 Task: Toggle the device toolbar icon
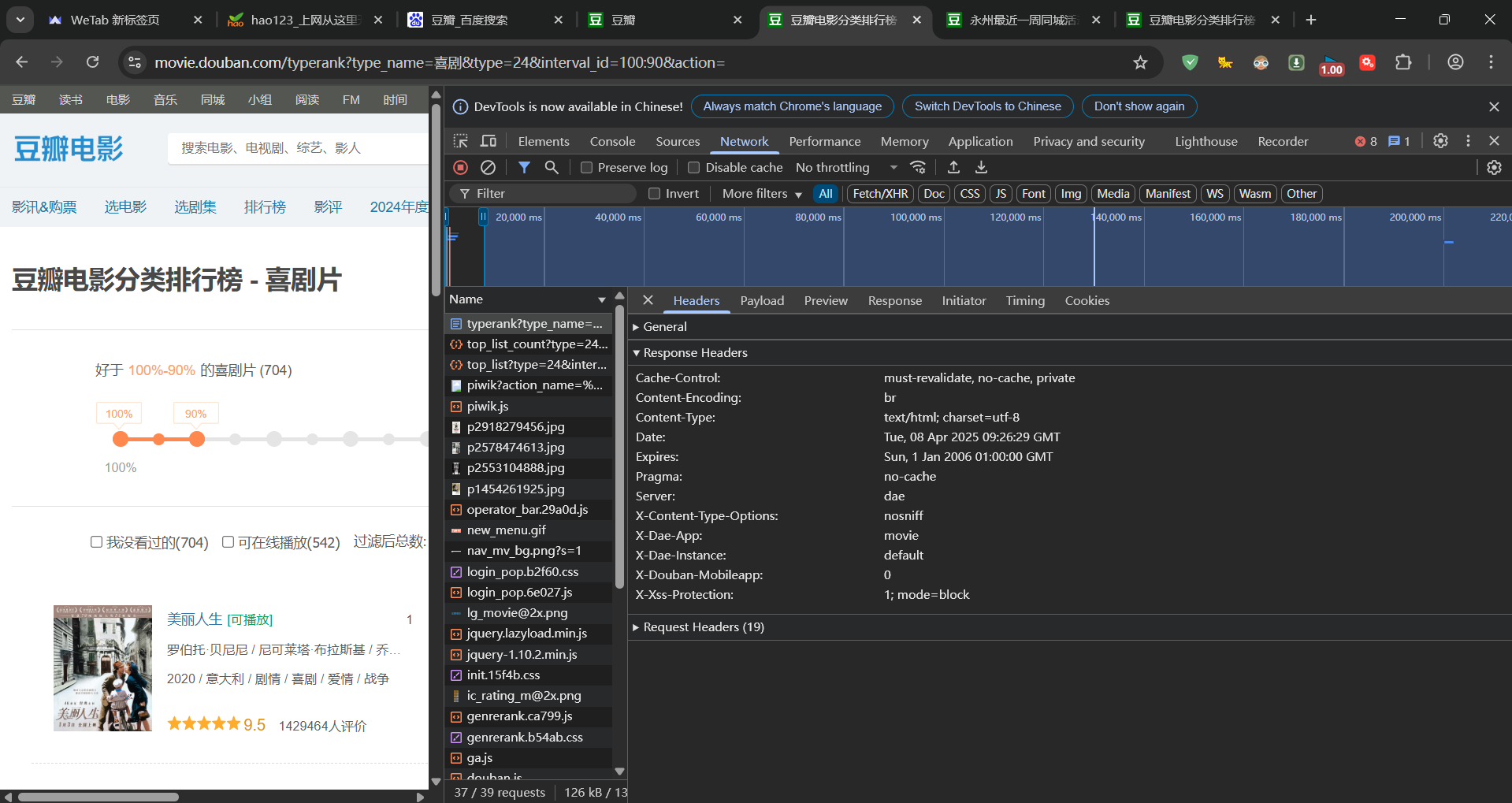[x=489, y=141]
